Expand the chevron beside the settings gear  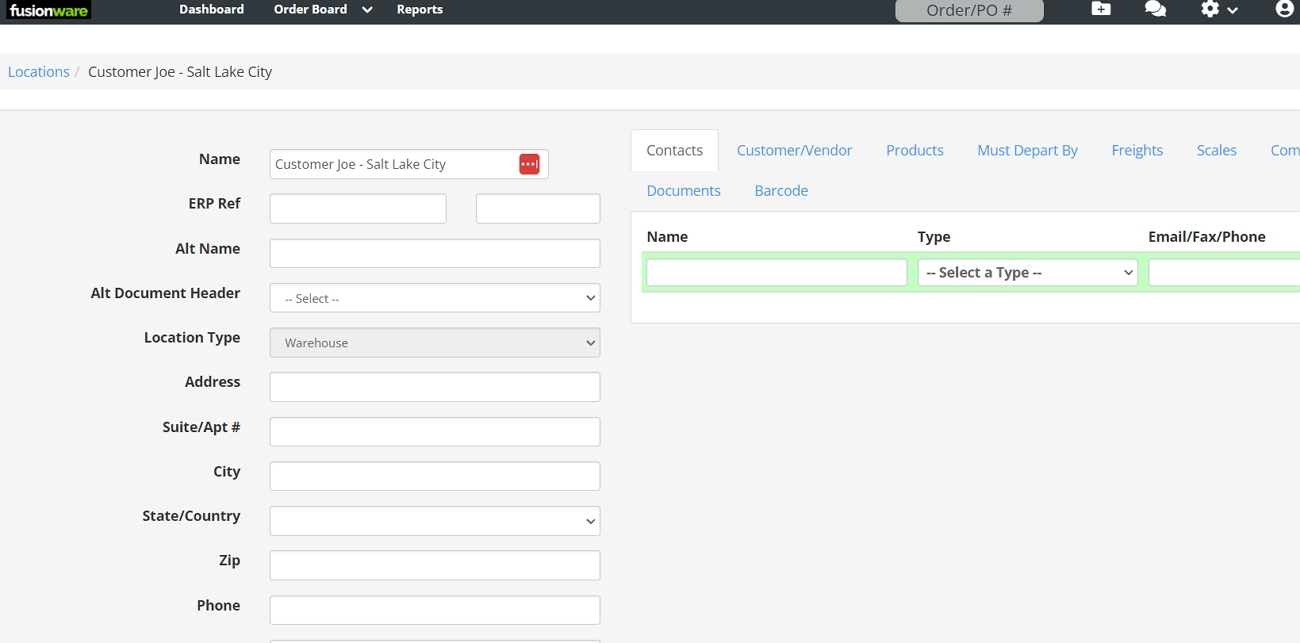pos(1233,11)
